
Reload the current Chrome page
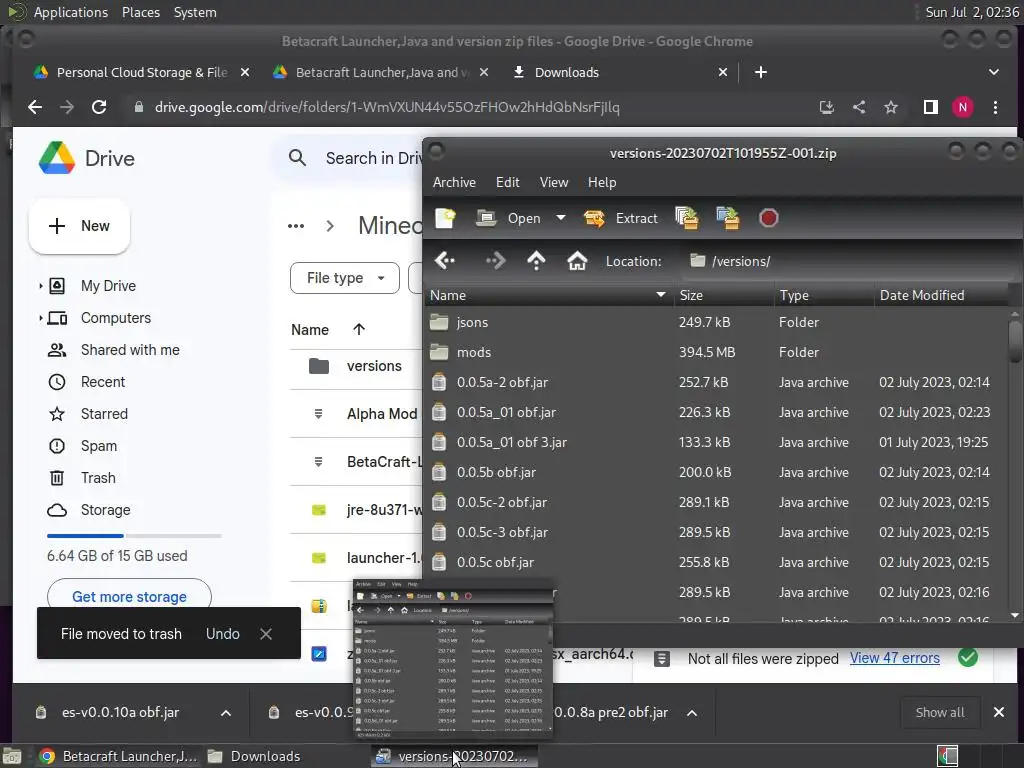pyautogui.click(x=99, y=107)
